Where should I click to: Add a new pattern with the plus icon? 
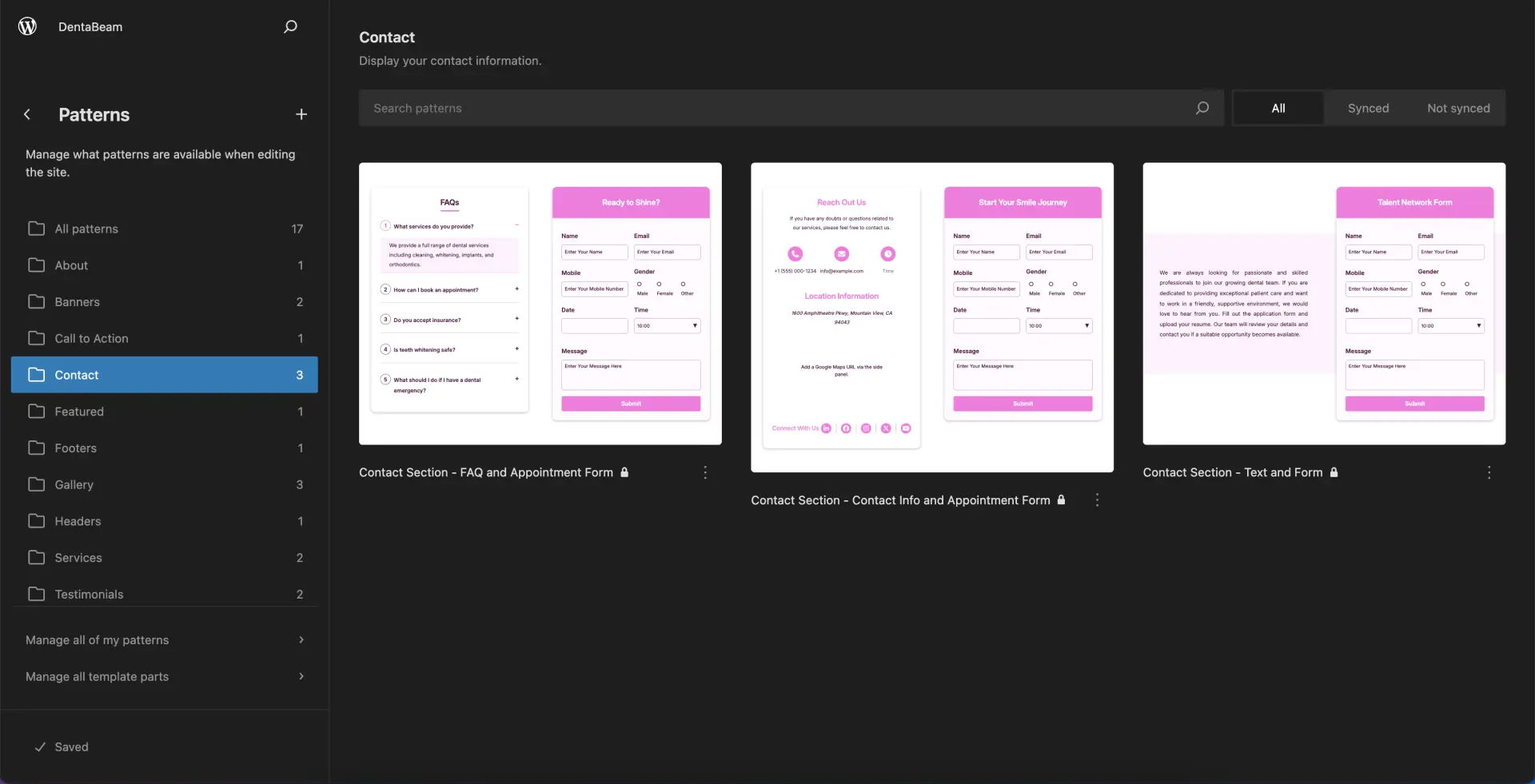click(x=301, y=114)
